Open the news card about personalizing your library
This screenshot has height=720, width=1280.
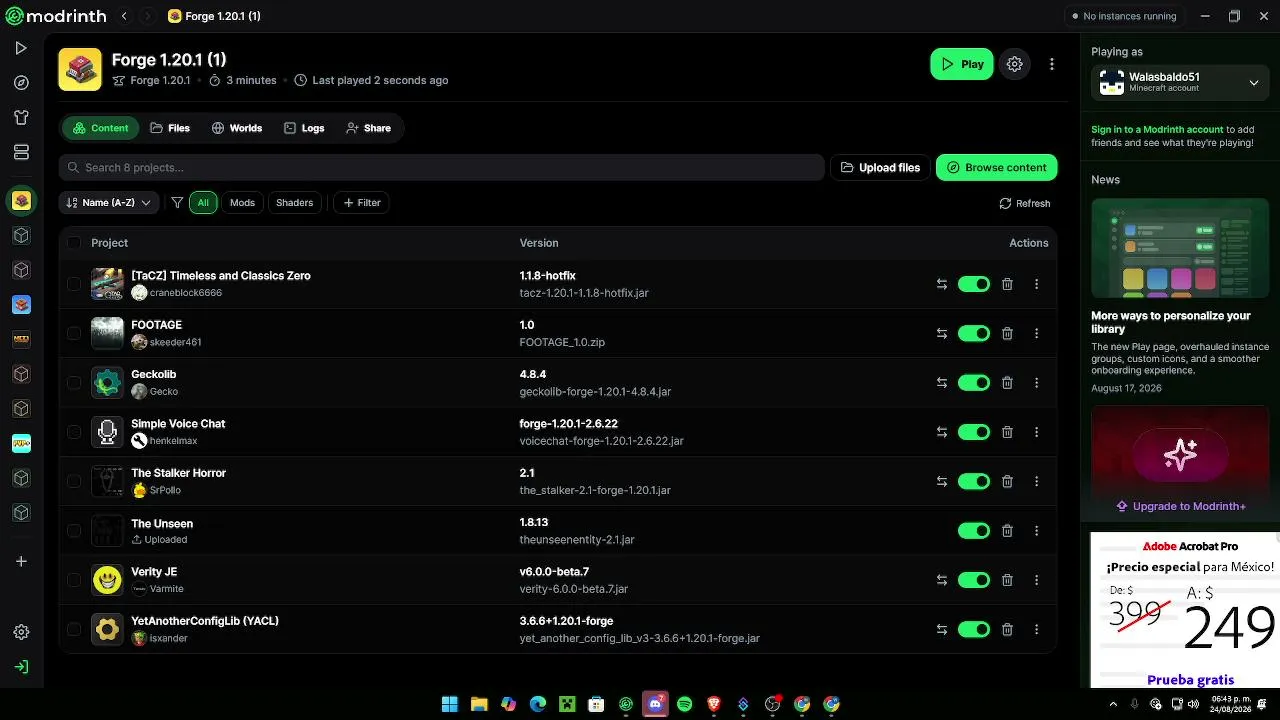click(x=1180, y=296)
